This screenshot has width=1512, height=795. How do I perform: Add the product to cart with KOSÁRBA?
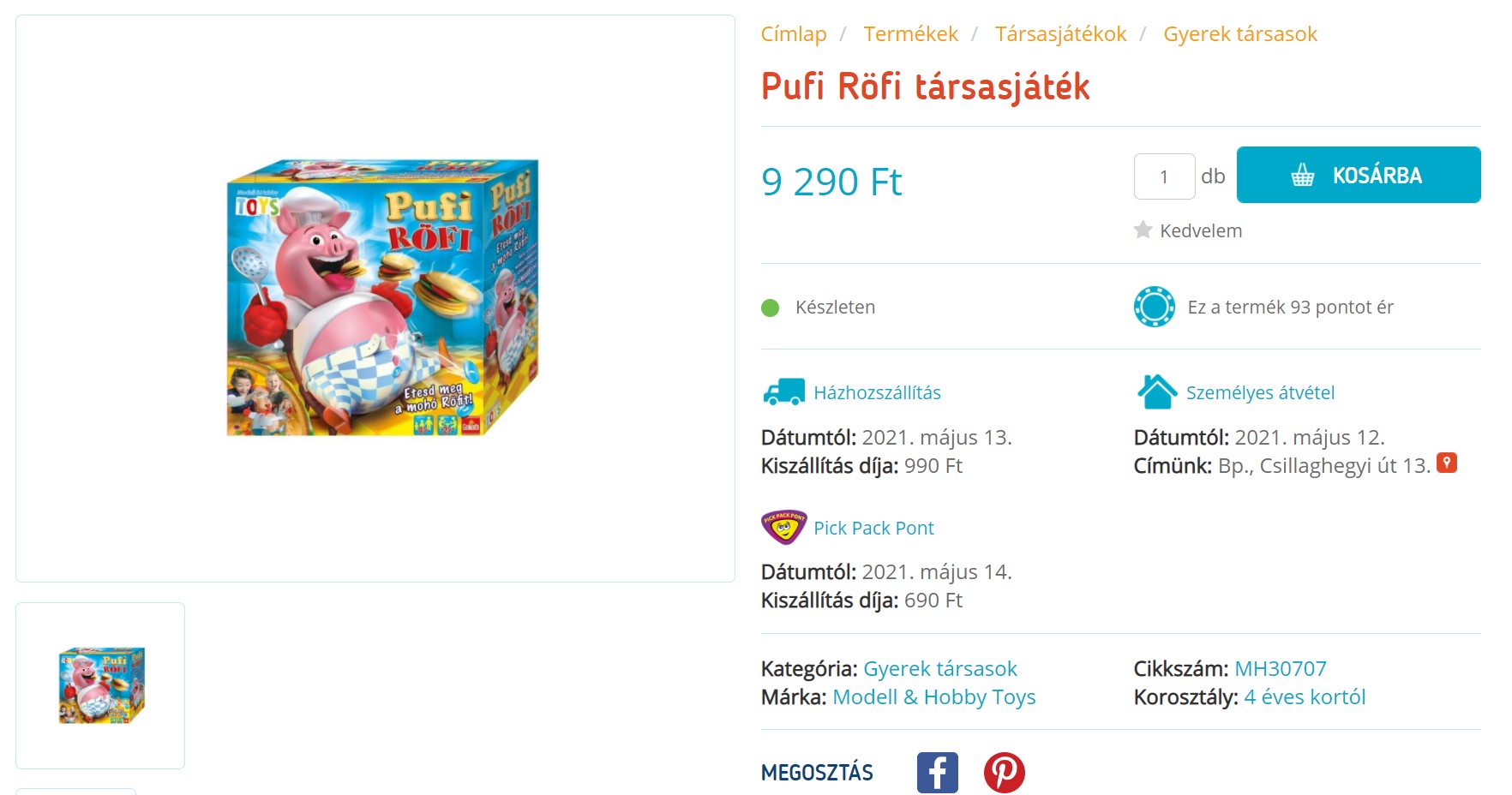1359,175
